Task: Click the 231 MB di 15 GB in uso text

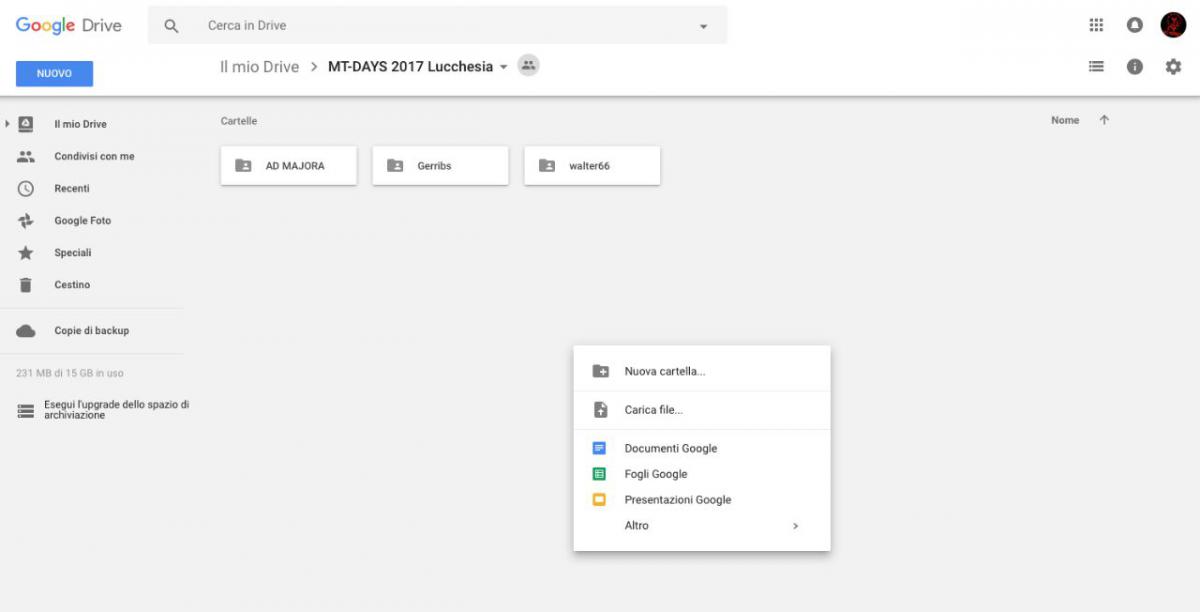Action: point(70,373)
